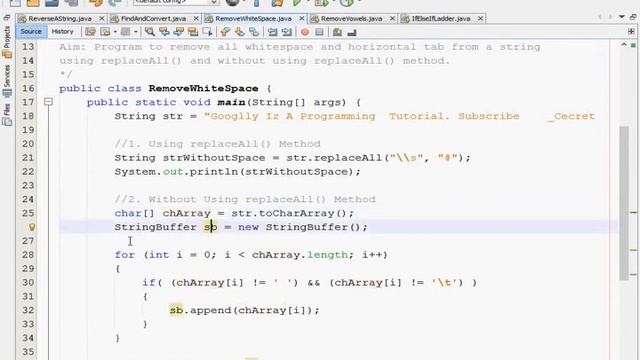Start Macro Recording red circle icon
640x360 pixels.
304,32
